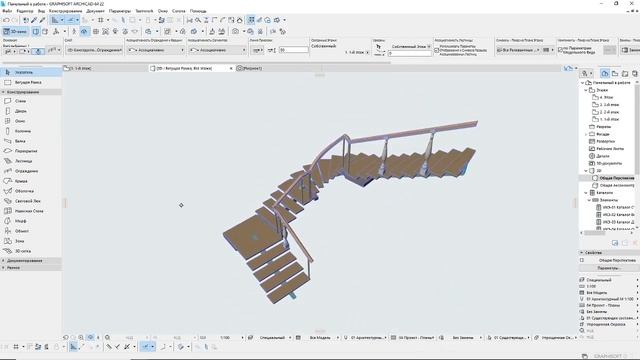Open the first 'Ассоциативно' dropdown
Image resolution: width=640 pixels, height=360 pixels.
(155, 50)
